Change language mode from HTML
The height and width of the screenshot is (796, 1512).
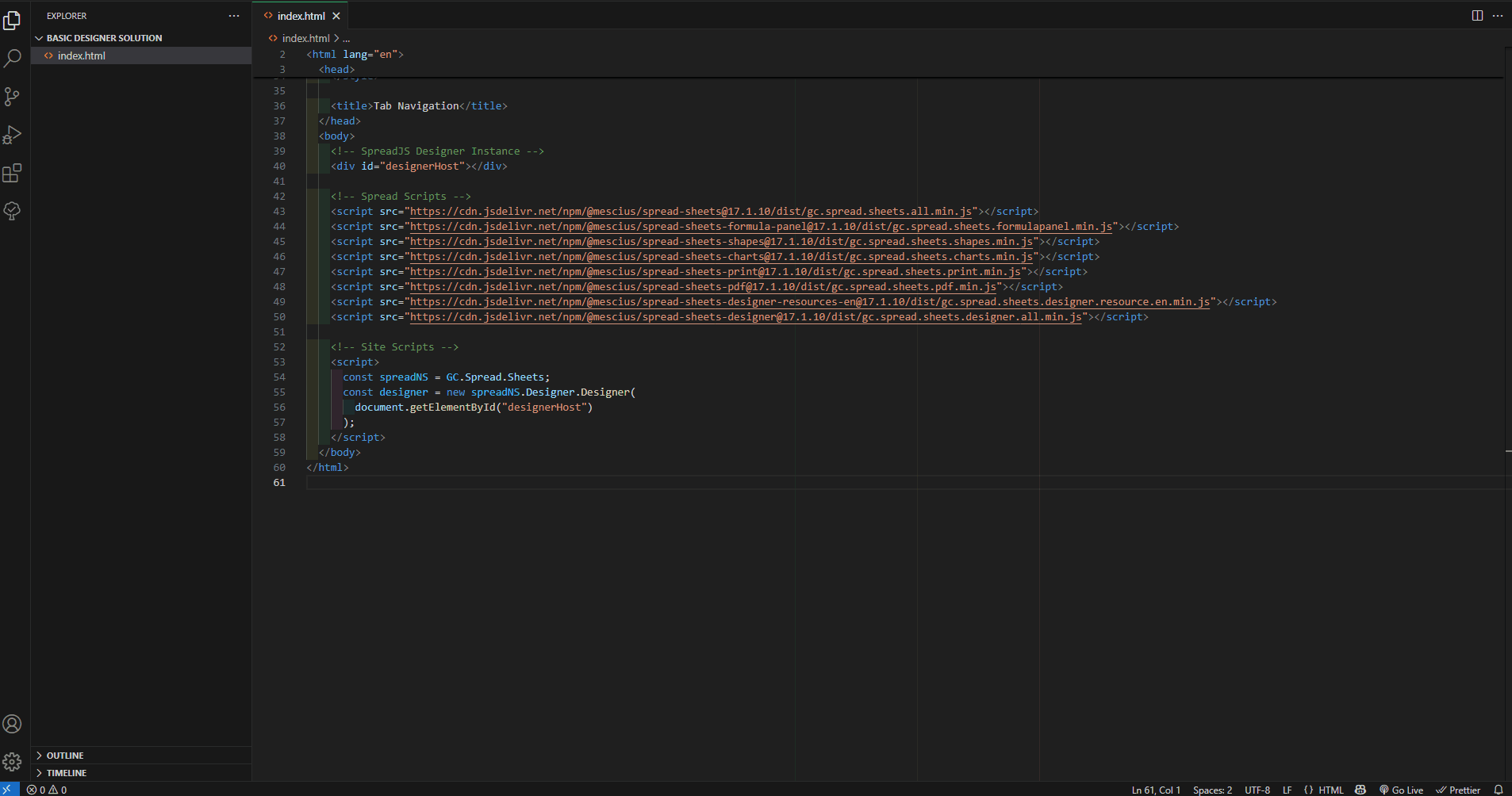pos(1330,790)
